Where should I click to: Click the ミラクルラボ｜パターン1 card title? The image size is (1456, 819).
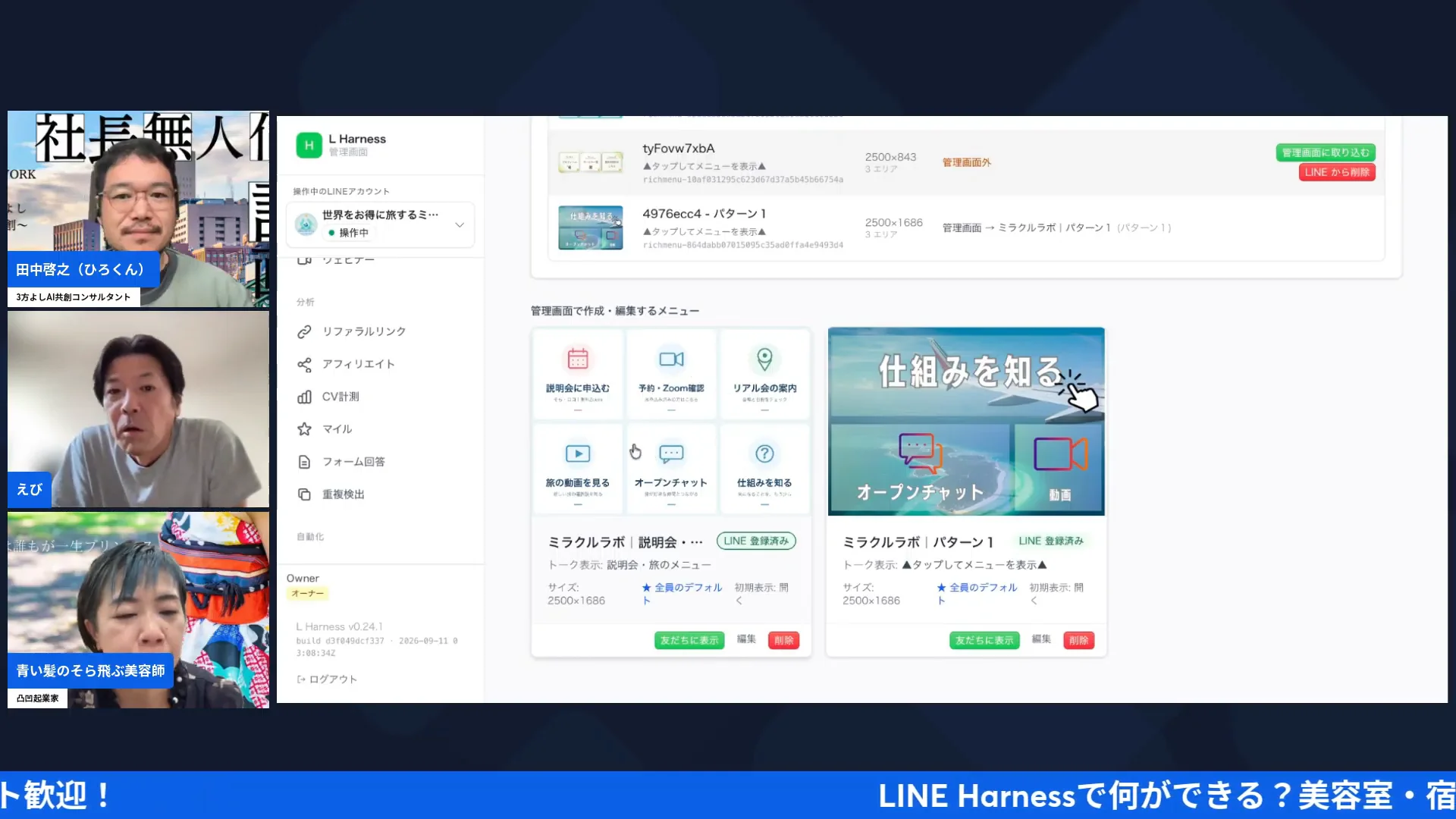[918, 542]
